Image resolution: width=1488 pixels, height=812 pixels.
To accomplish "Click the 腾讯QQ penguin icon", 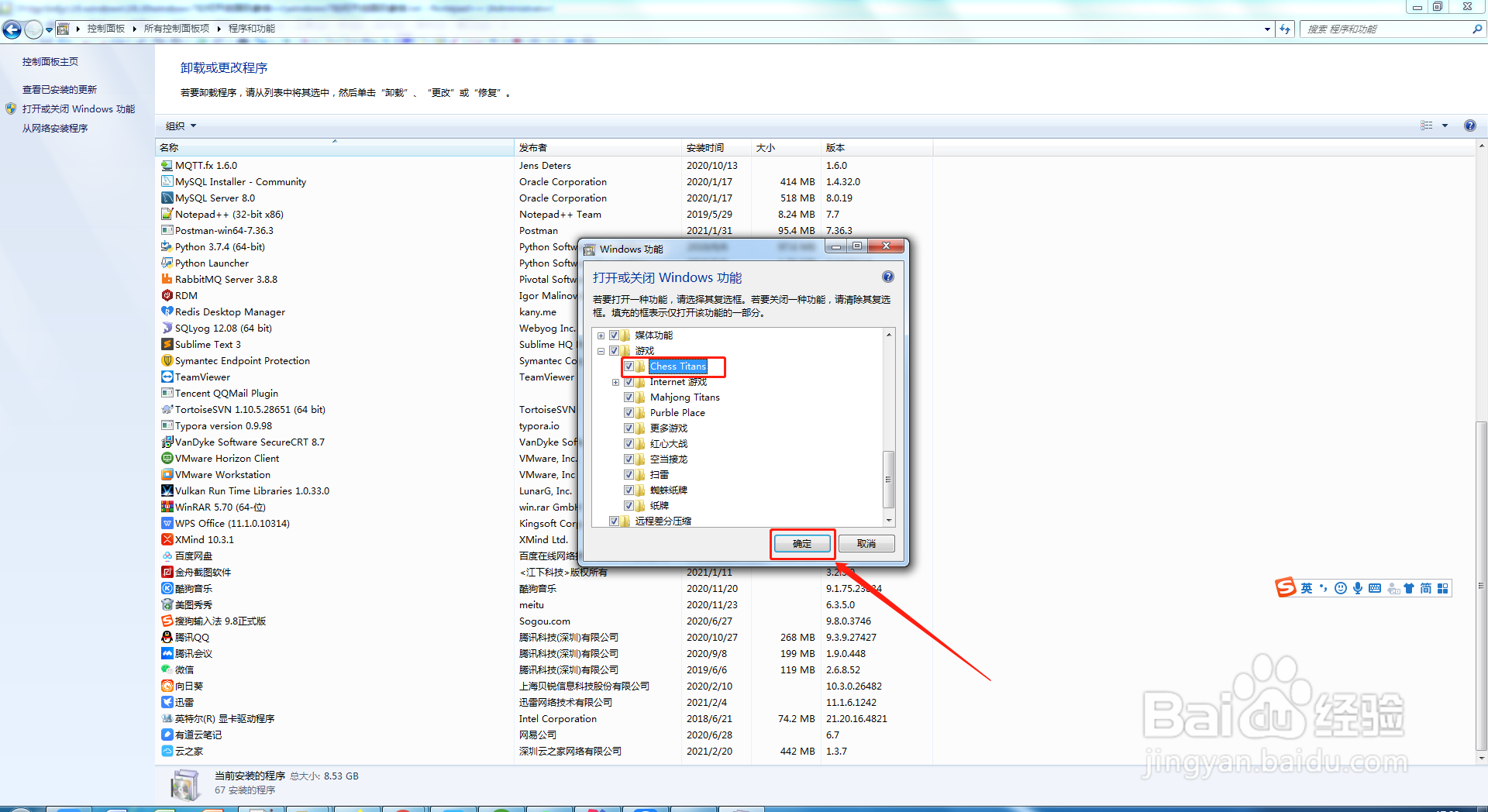I will 167,637.
